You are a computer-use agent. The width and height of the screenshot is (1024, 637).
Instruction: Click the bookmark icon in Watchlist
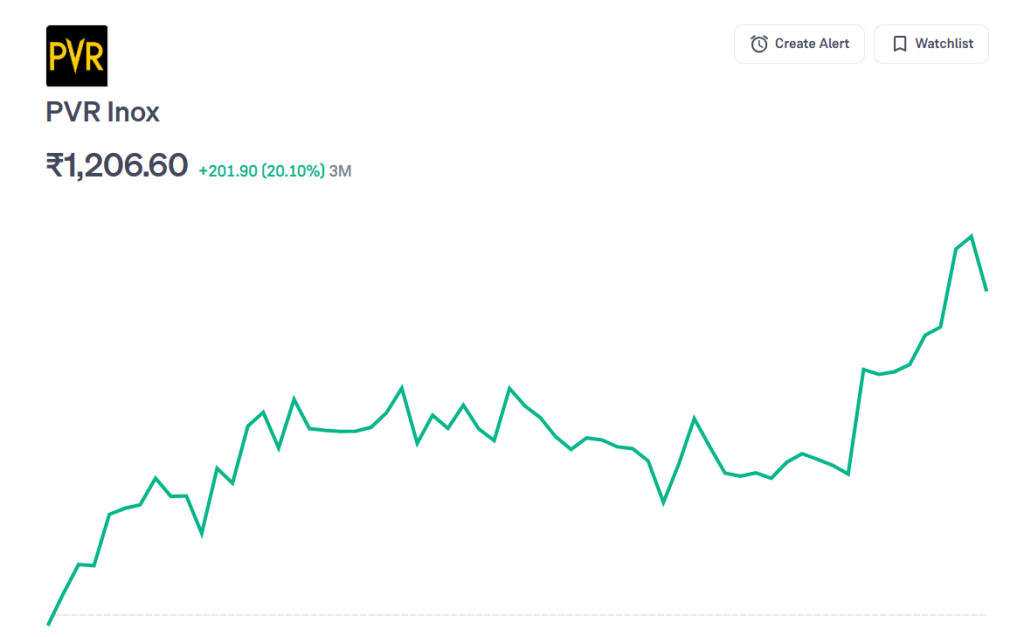(x=899, y=44)
